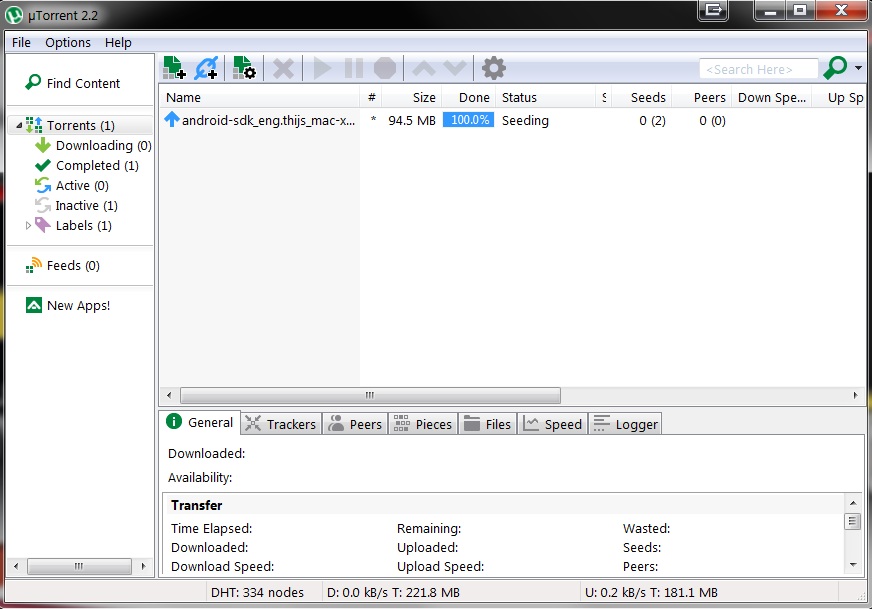The height and width of the screenshot is (609, 872).
Task: Open the Help menu
Action: click(x=118, y=42)
